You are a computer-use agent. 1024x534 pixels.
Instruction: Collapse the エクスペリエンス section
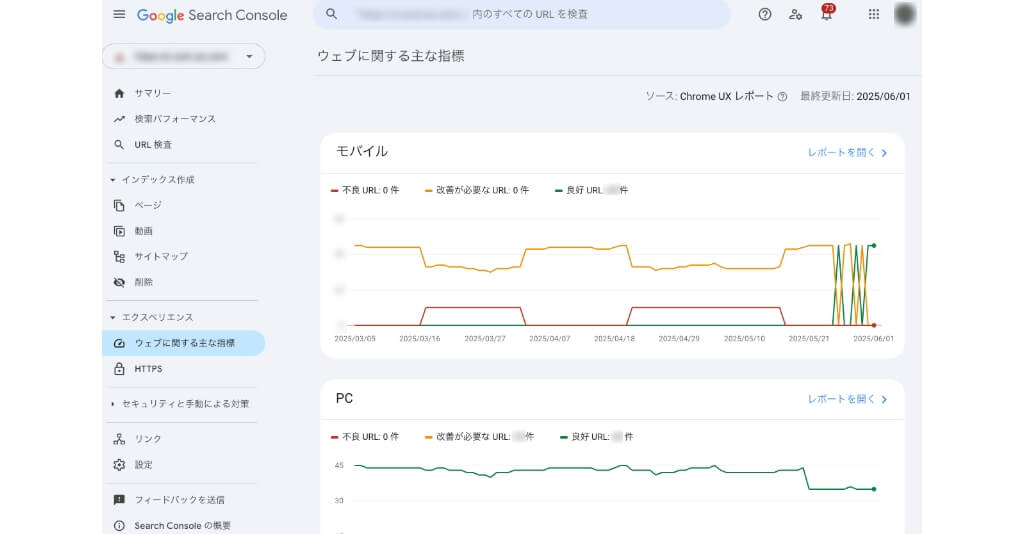click(x=112, y=317)
